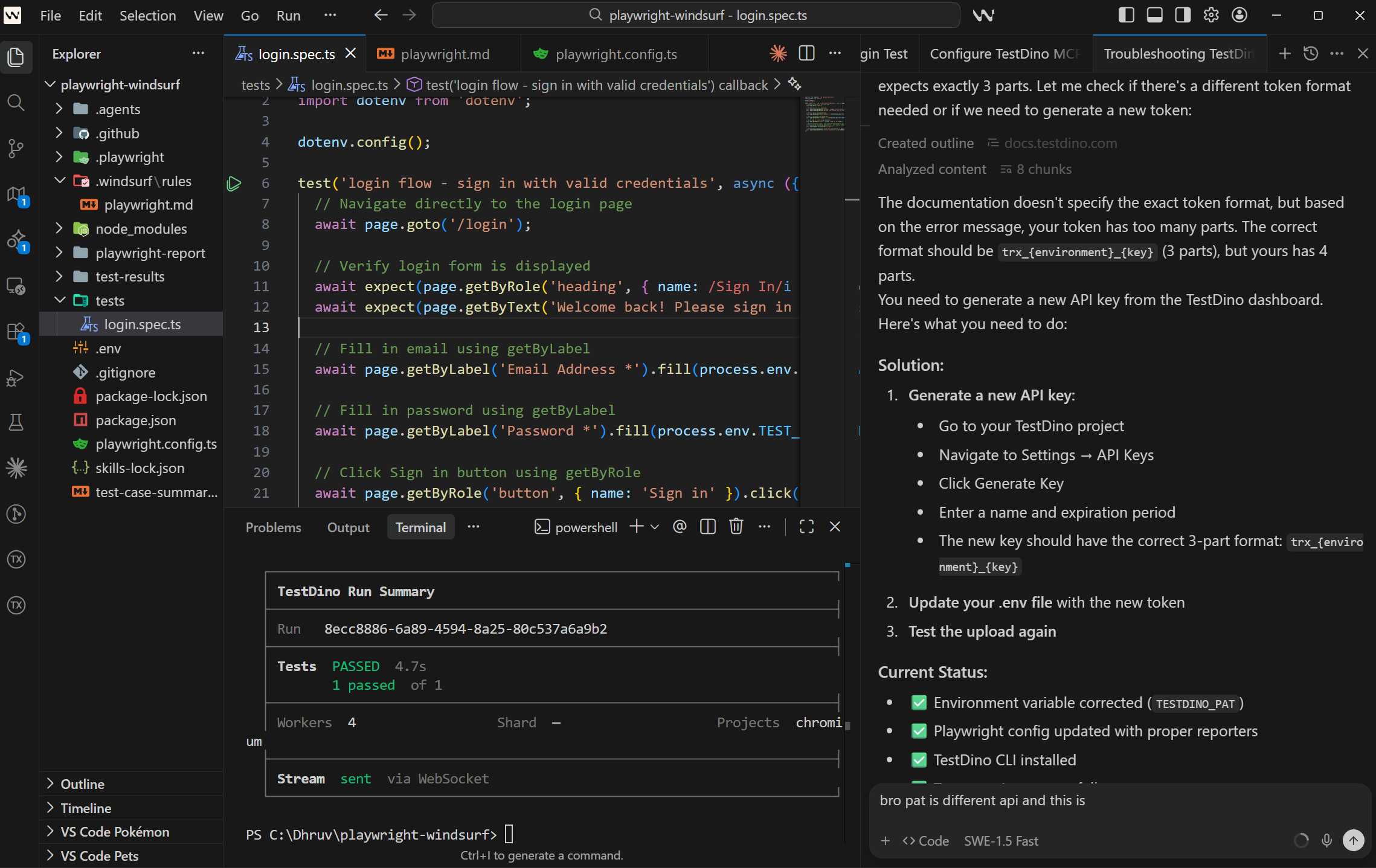Toggle the secondary side bar visibility
Image resolution: width=1376 pixels, height=868 pixels.
click(1182, 14)
